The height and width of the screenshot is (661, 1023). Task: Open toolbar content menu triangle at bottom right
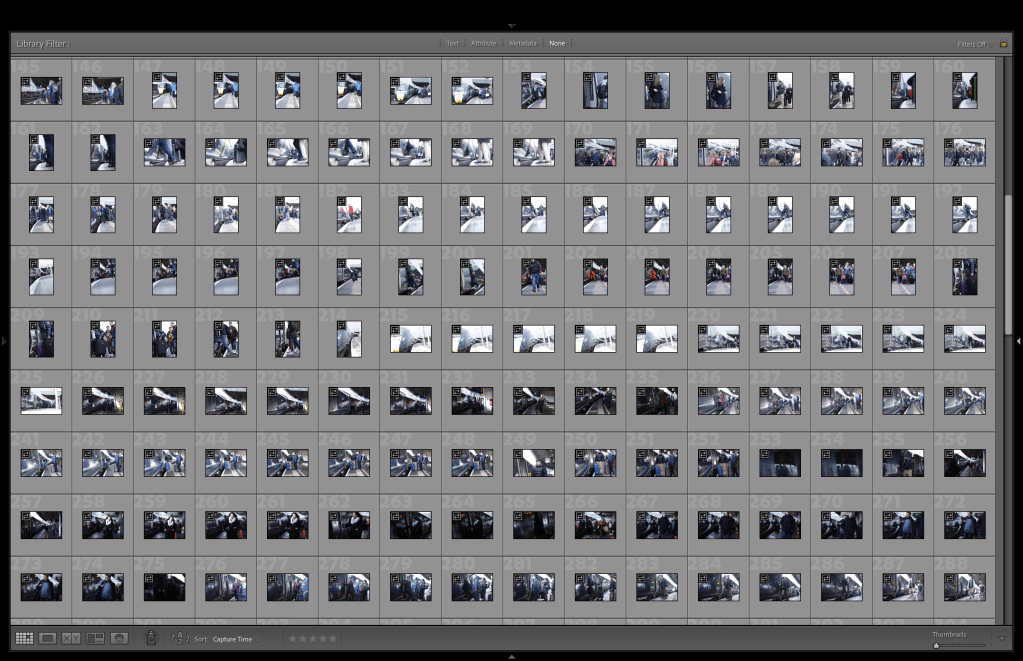[1003, 638]
